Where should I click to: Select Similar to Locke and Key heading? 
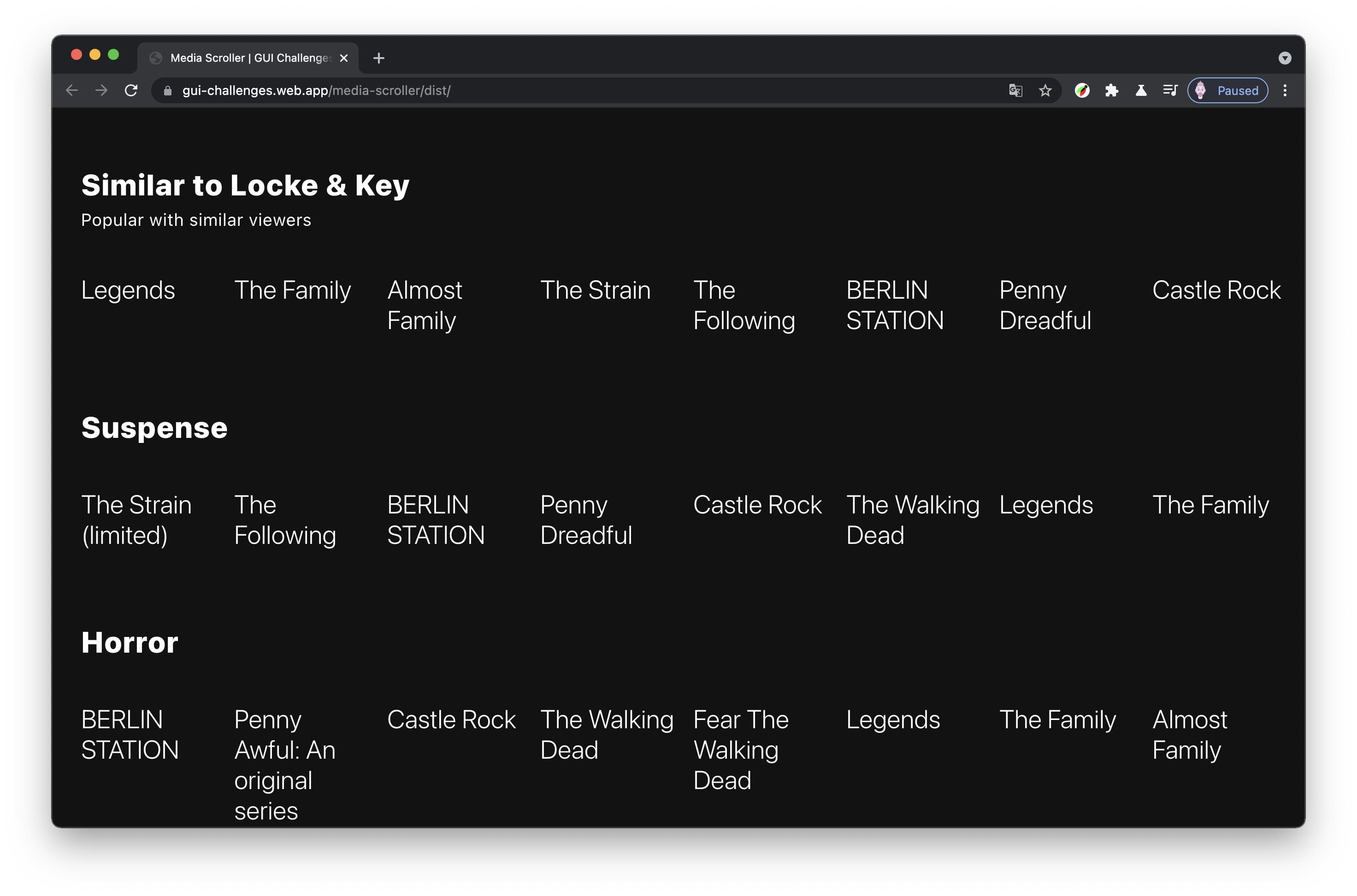[247, 185]
